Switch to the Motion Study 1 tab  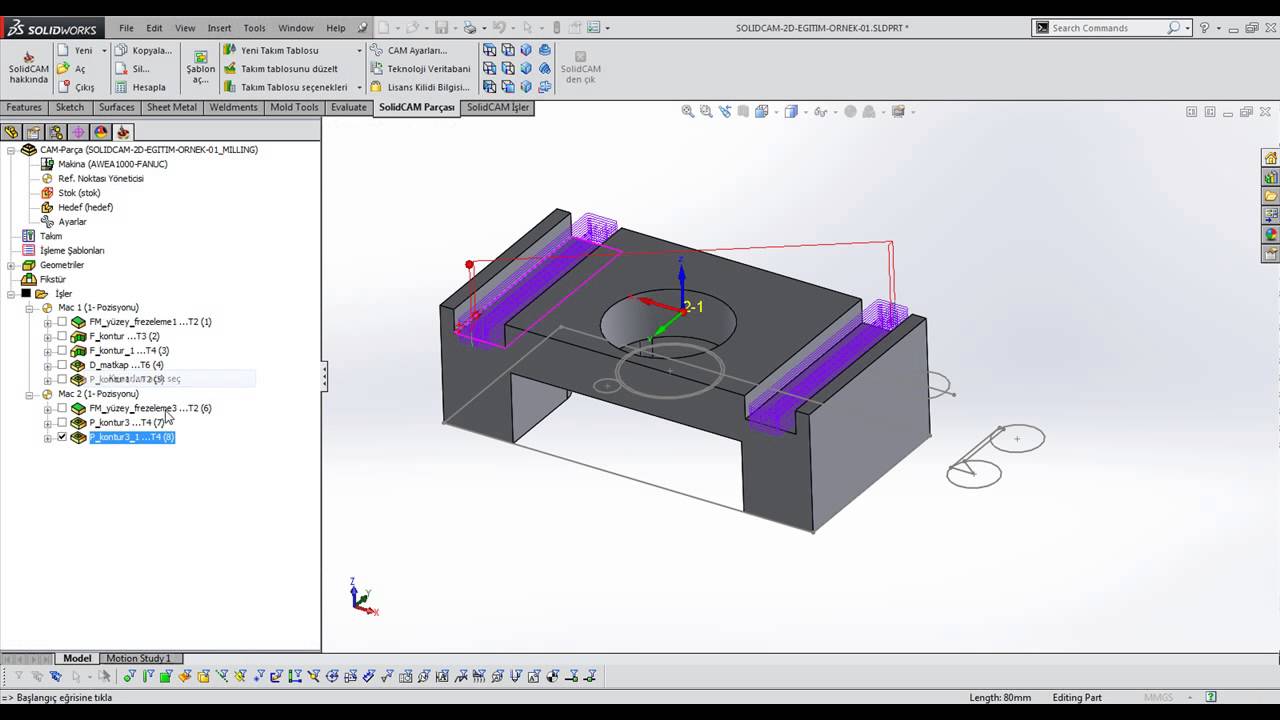pyautogui.click(x=138, y=658)
